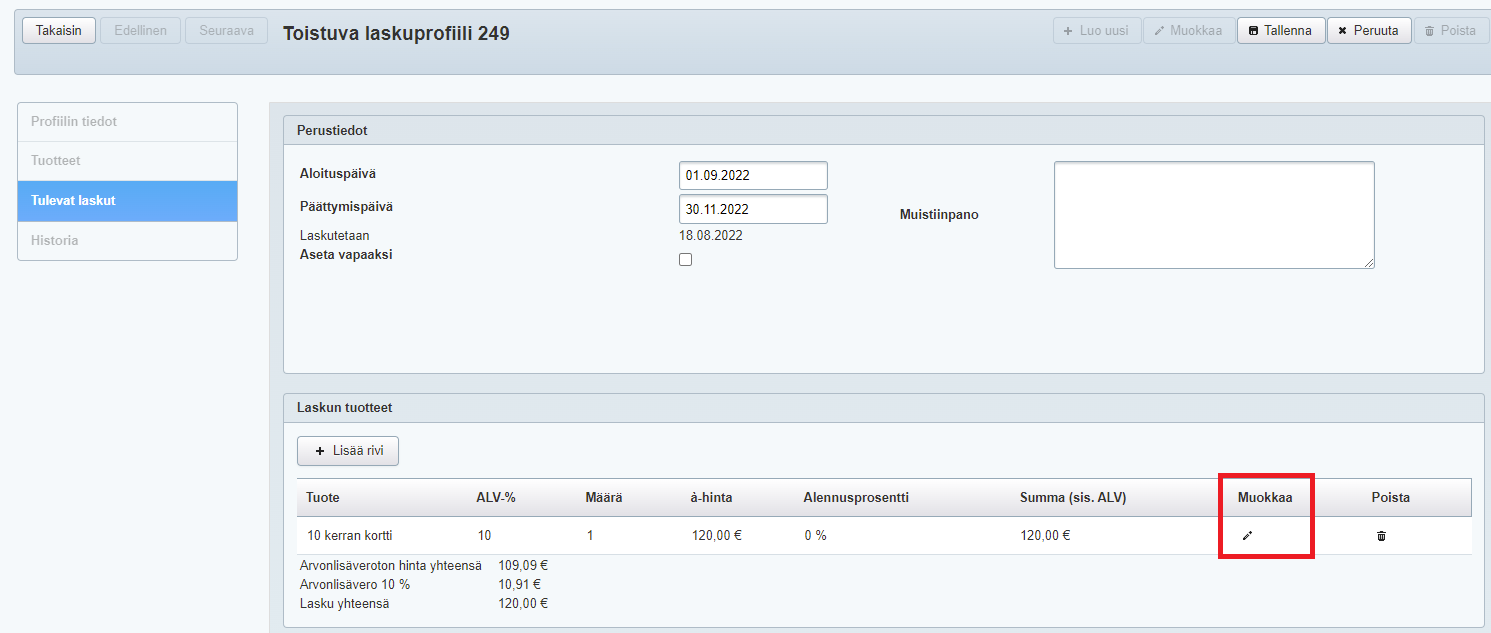The height and width of the screenshot is (633, 1491).
Task: Click into the Muistiinpano text area
Action: coord(1213,214)
